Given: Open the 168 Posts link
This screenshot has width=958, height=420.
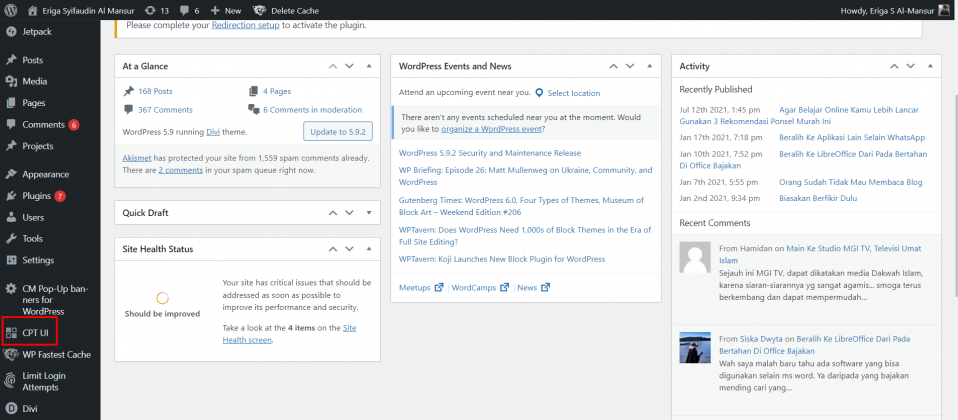Looking at the screenshot, I should click(155, 91).
